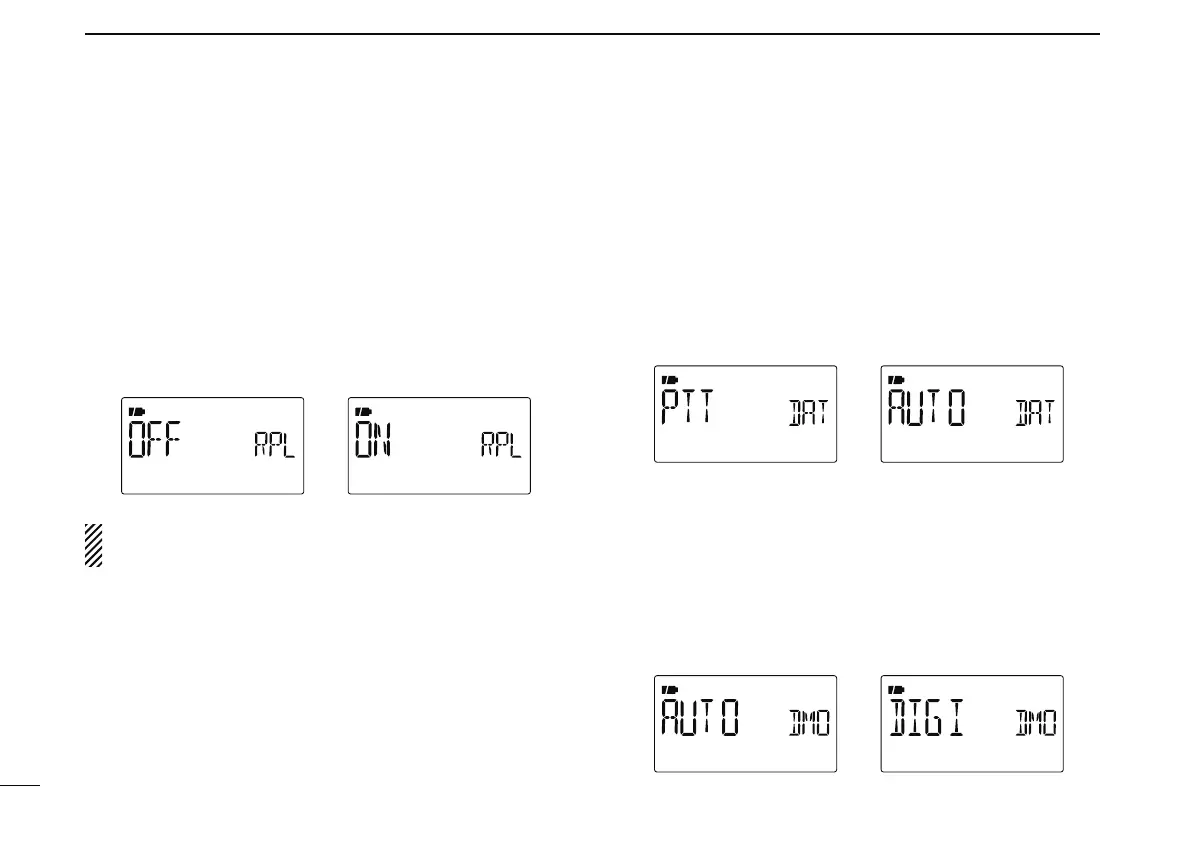Click the battery icon in the AUTO DAT display
The height and width of the screenshot is (842, 1191).
tap(895, 380)
